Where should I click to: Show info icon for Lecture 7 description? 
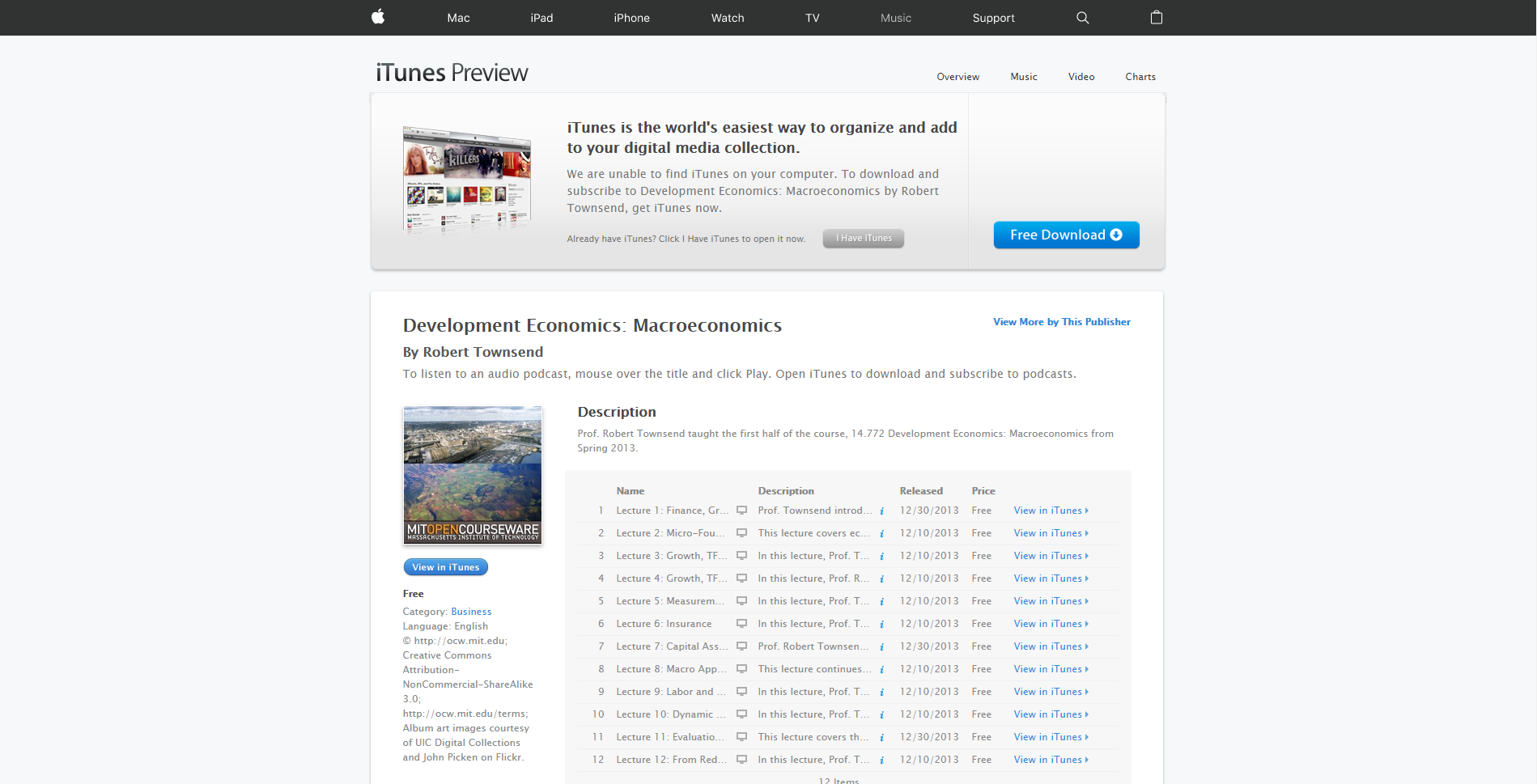click(x=881, y=647)
